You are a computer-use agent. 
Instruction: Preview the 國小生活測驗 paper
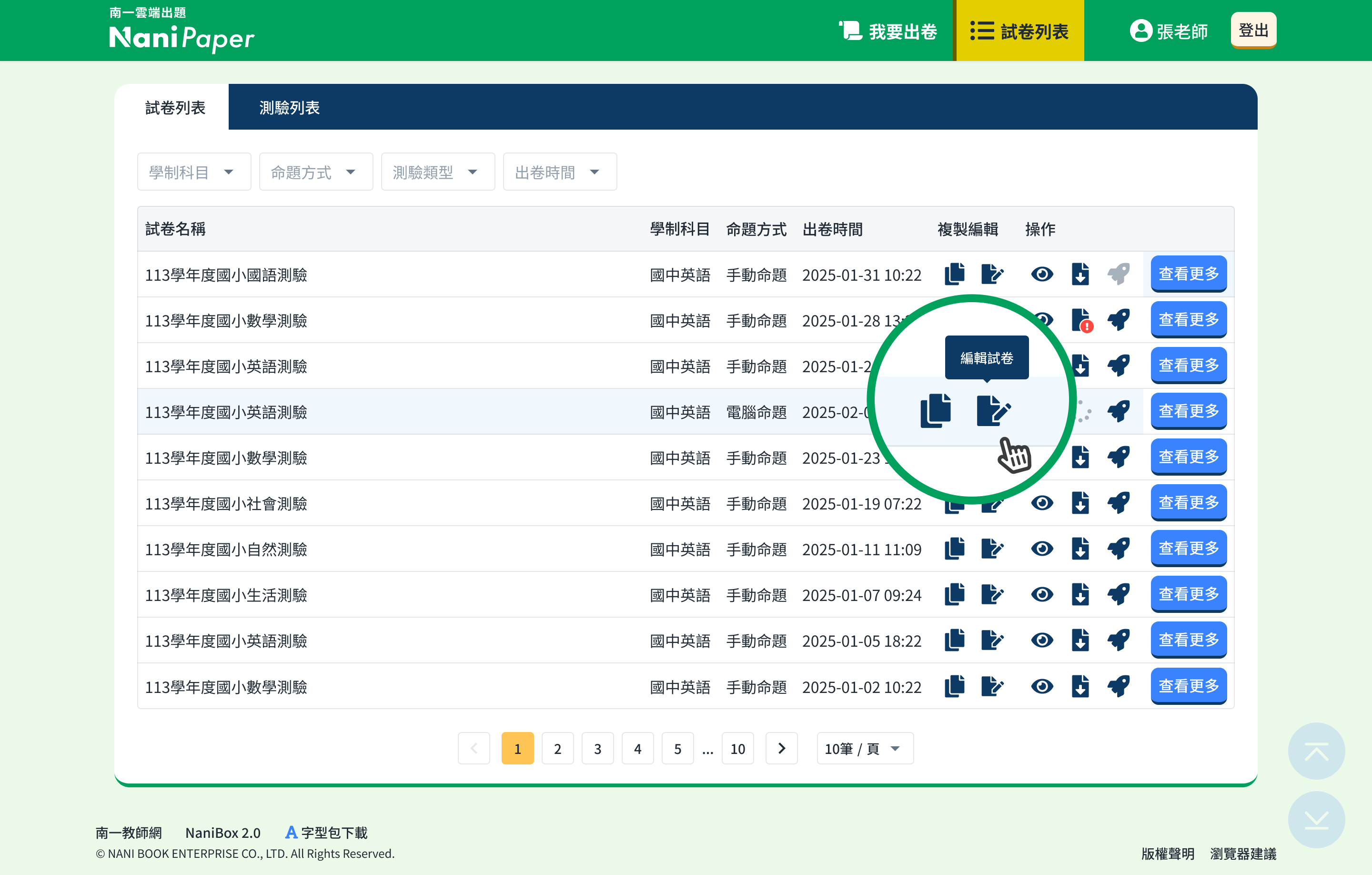[1042, 595]
